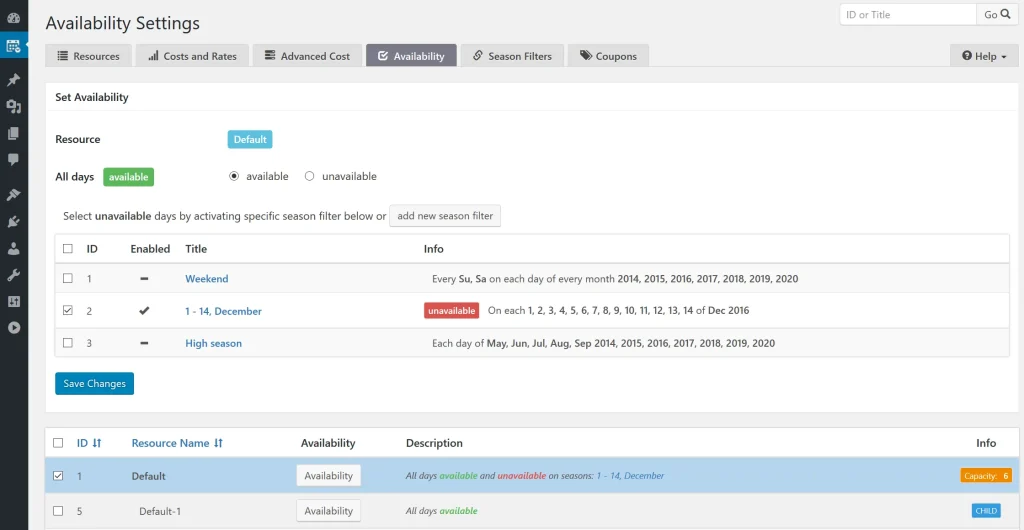Open Tools via the wrench icon
The height and width of the screenshot is (530, 1024).
tap(14, 275)
